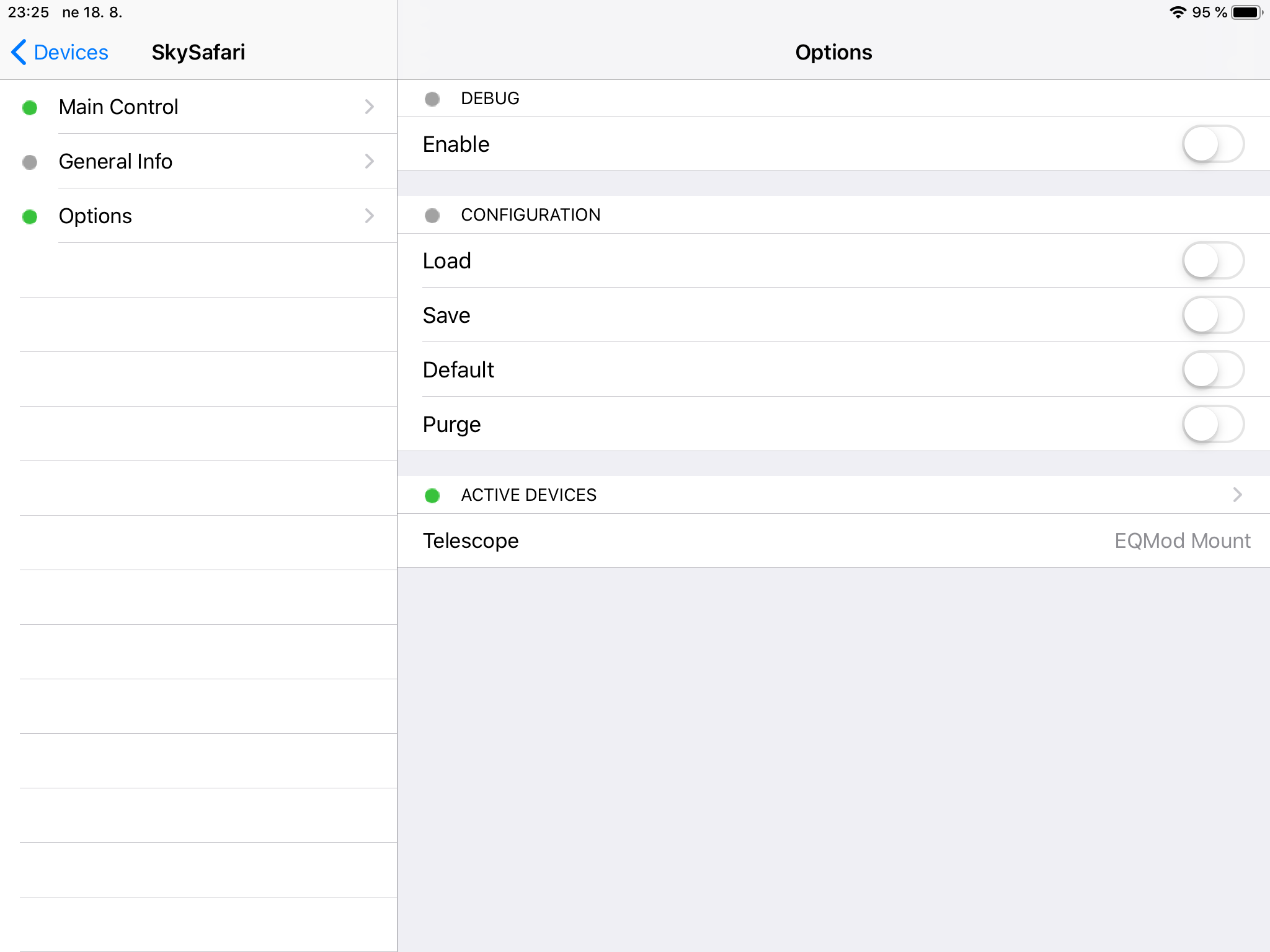The height and width of the screenshot is (952, 1270).
Task: Click the Options title in header
Action: pyautogui.click(x=833, y=52)
